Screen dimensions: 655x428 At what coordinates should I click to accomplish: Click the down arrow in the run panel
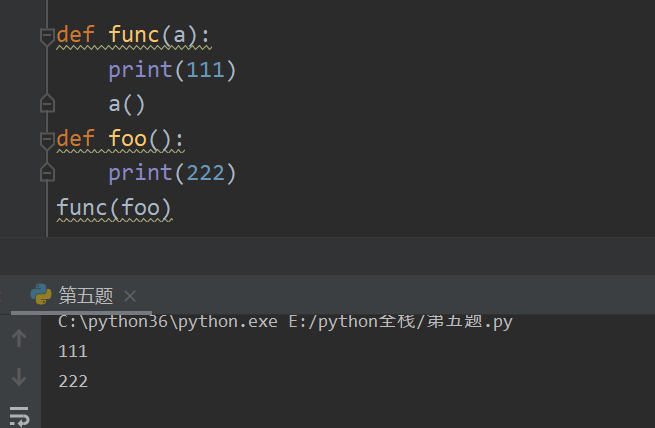pos(18,377)
